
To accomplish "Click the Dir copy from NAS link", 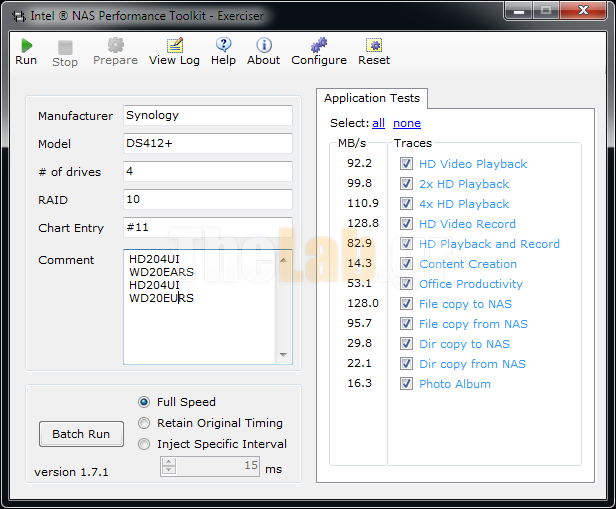I will pyautogui.click(x=472, y=364).
